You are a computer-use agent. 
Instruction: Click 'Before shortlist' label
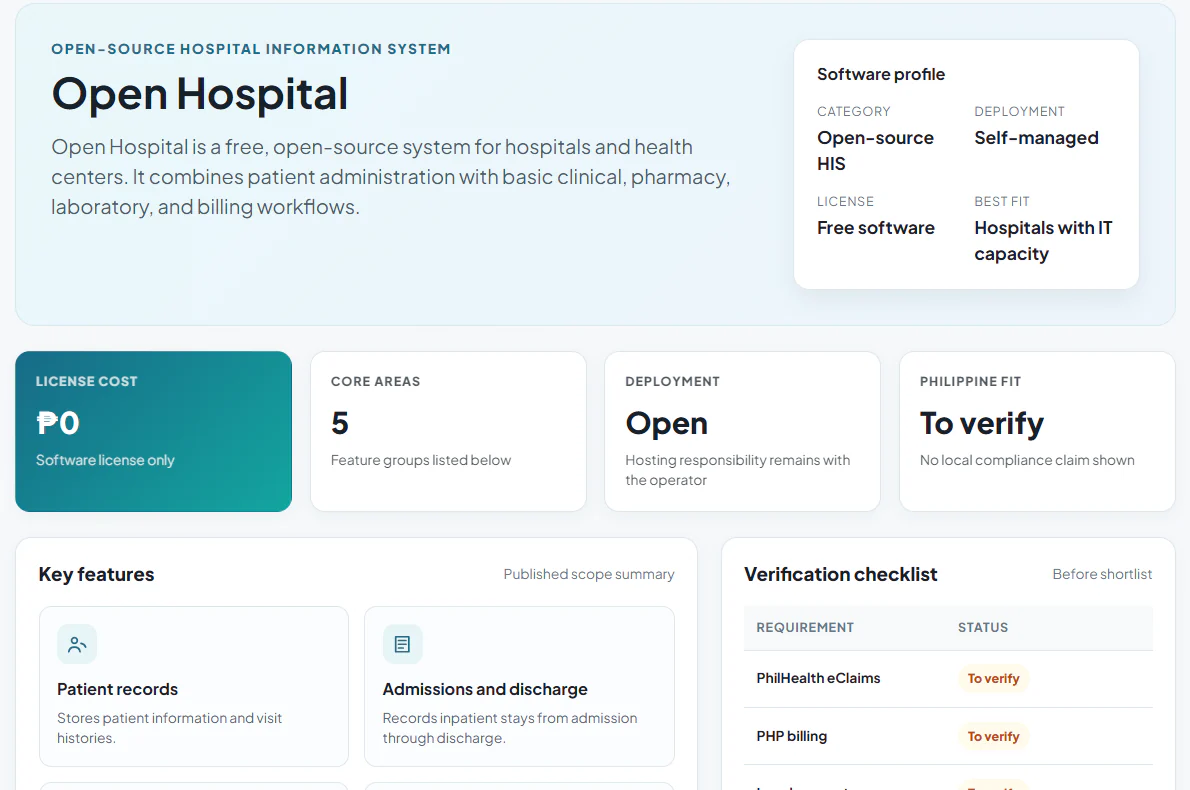[1102, 574]
